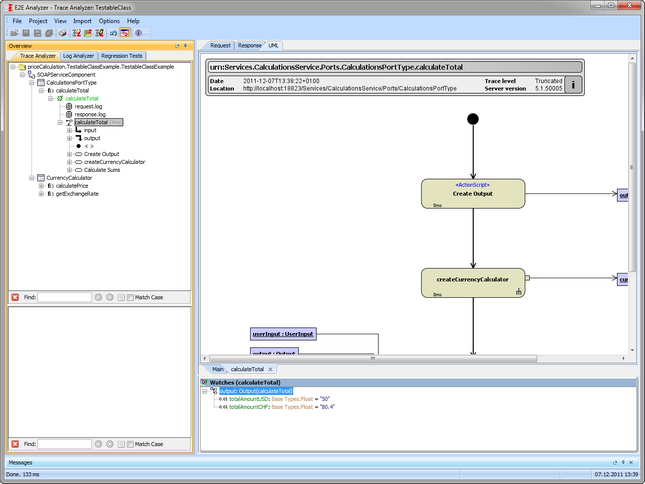Select the Create Output action node in the diagram

click(x=471, y=193)
